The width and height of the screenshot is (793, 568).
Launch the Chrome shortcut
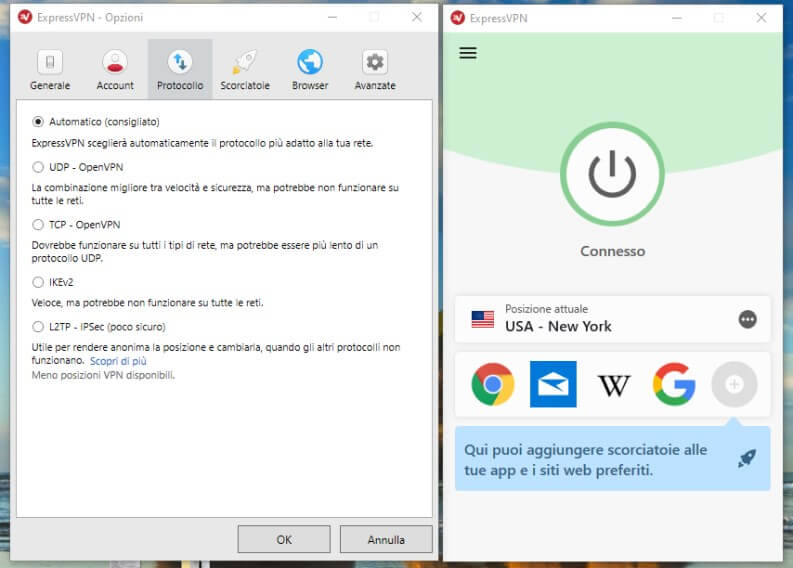(x=493, y=384)
